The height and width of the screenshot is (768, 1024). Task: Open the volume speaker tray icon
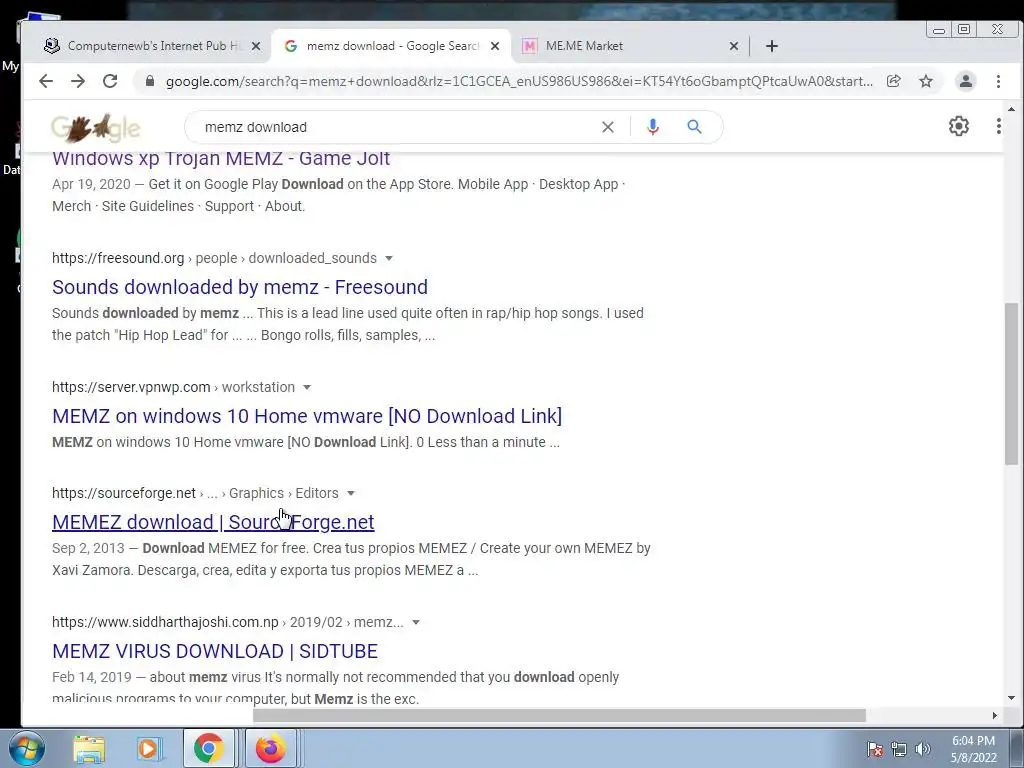(x=923, y=749)
